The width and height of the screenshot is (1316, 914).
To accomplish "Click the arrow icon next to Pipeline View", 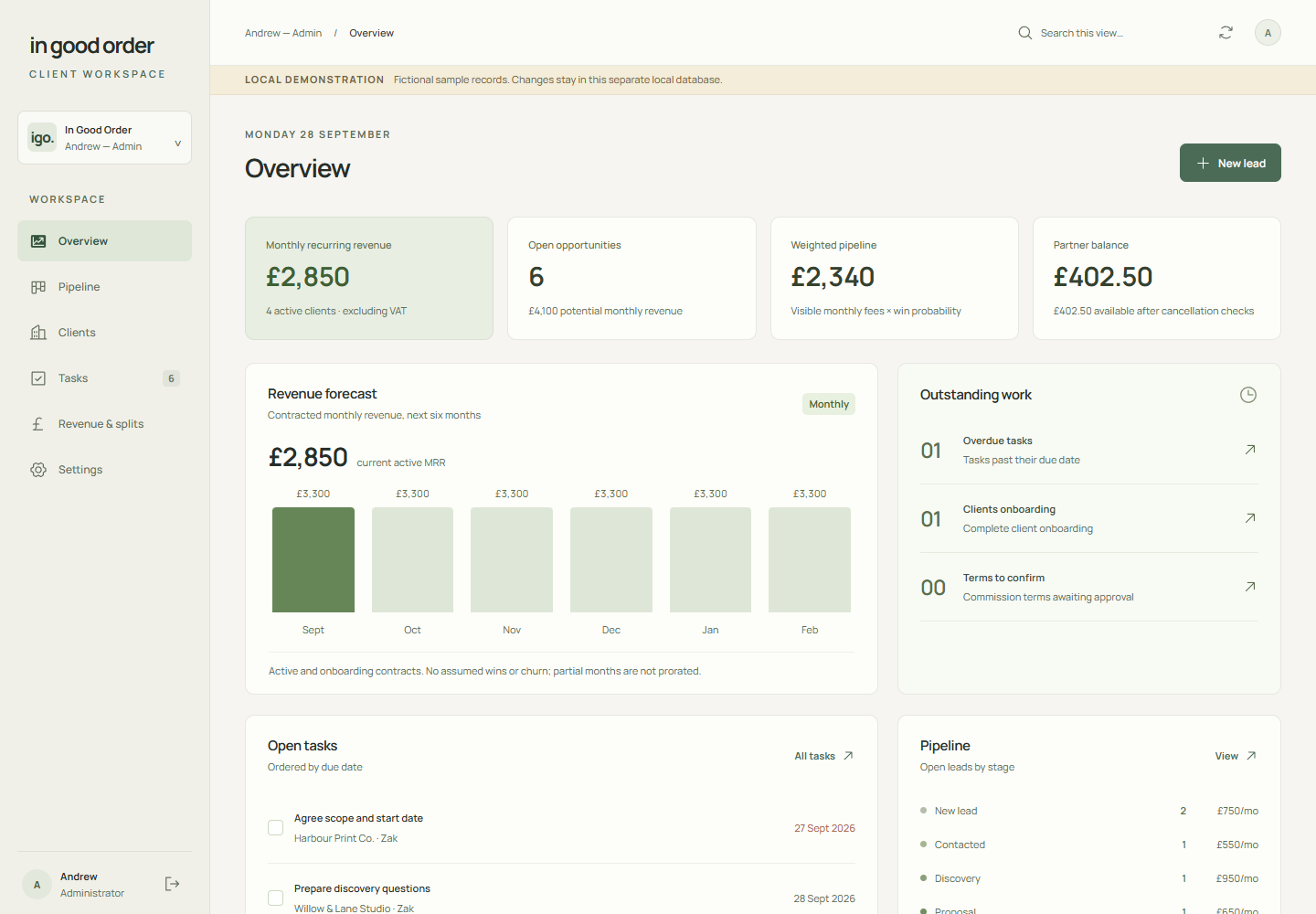I will click(x=1251, y=756).
